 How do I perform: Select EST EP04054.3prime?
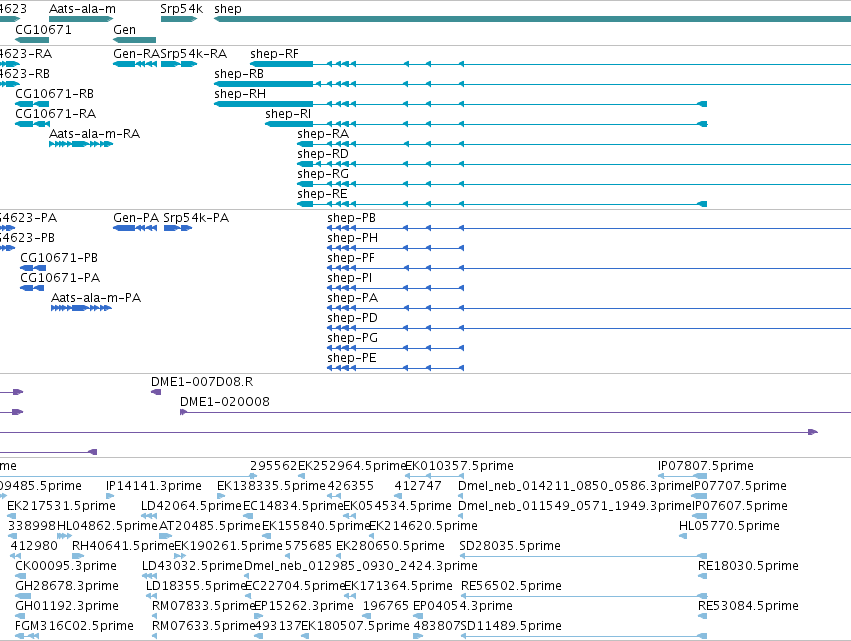[462, 607]
